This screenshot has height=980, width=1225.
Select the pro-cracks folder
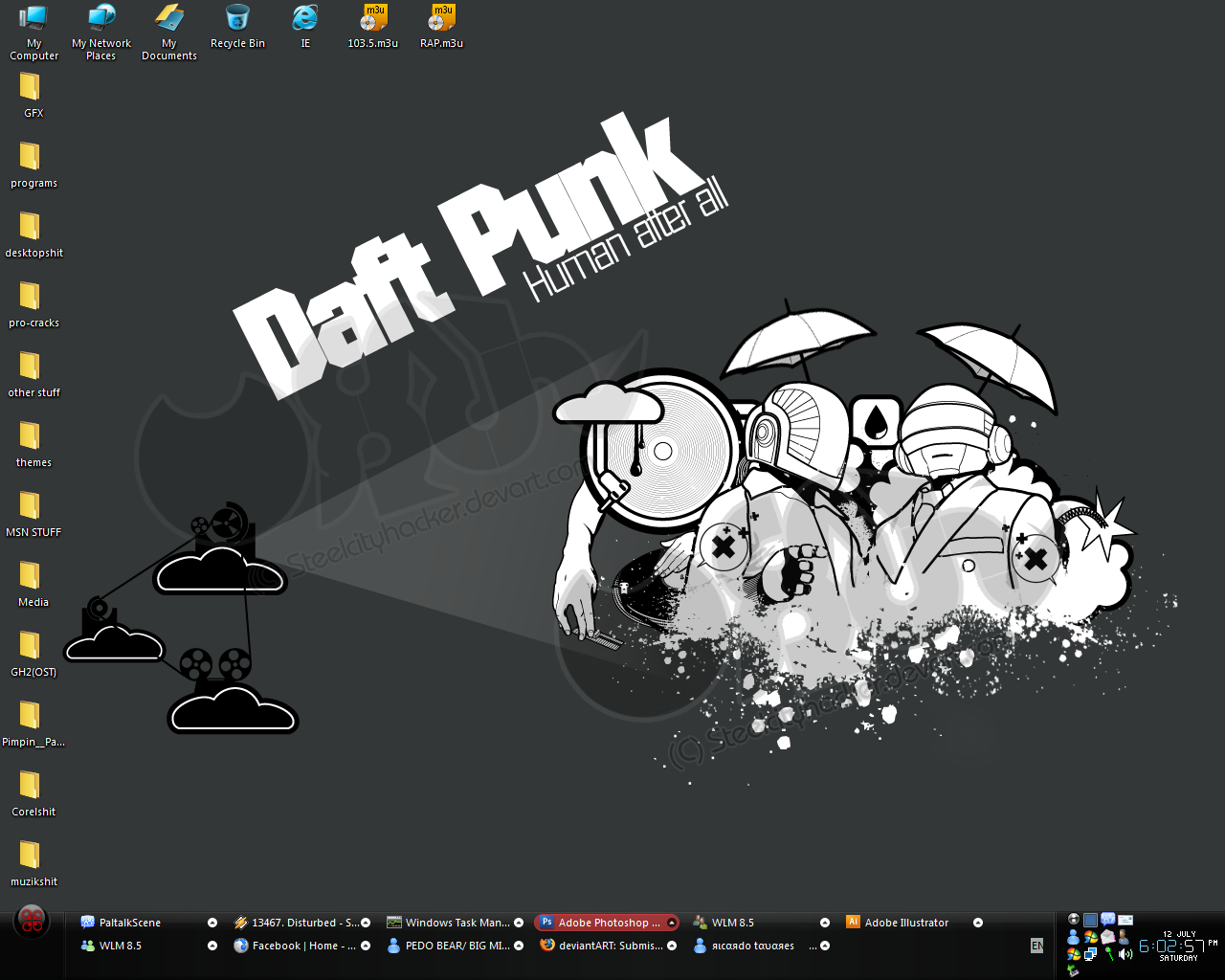pyautogui.click(x=33, y=305)
